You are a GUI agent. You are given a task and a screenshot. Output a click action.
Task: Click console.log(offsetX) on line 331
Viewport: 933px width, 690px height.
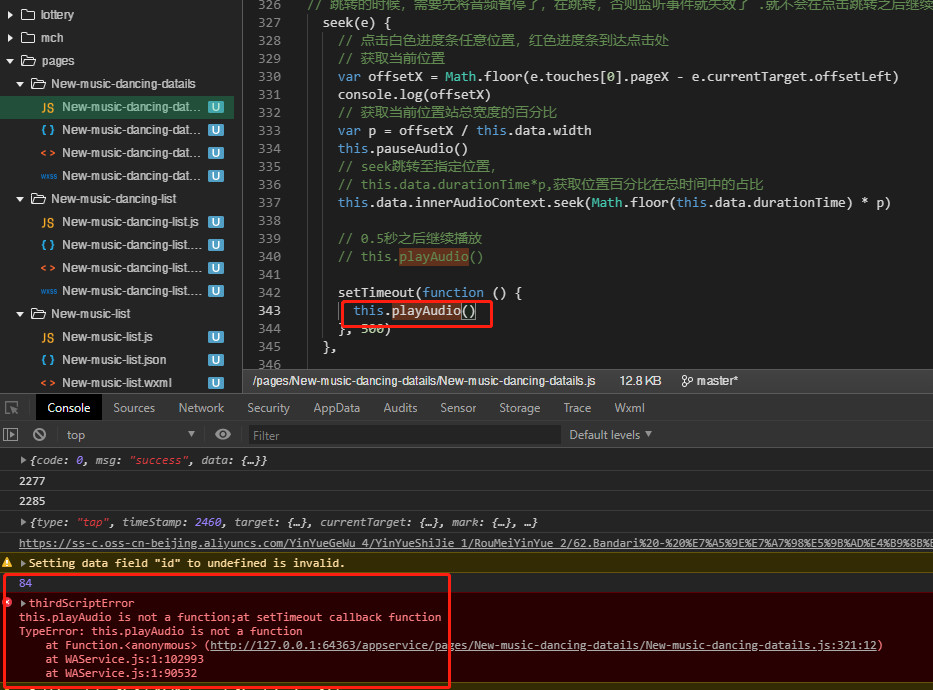(x=414, y=95)
